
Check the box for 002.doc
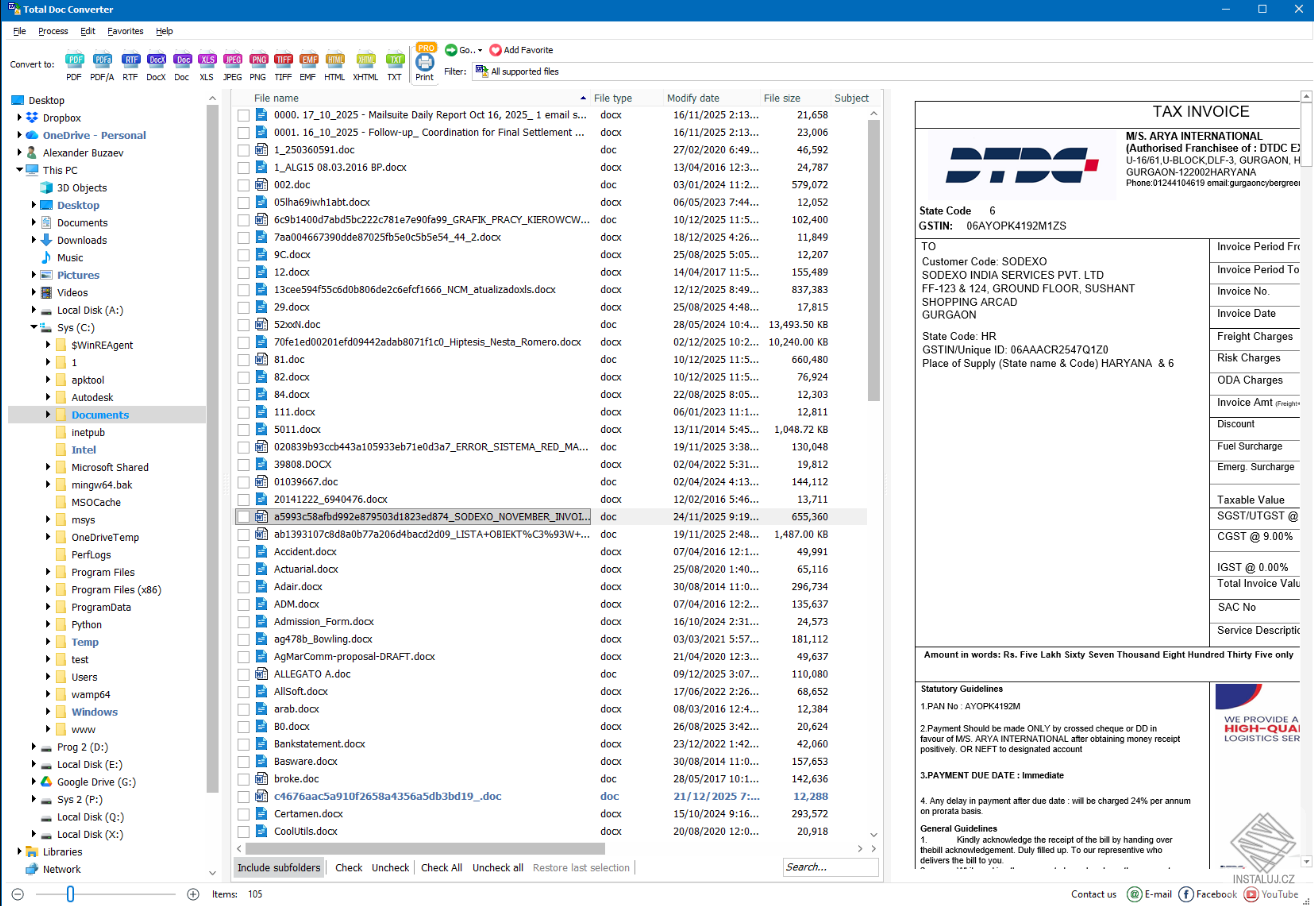pos(243,185)
